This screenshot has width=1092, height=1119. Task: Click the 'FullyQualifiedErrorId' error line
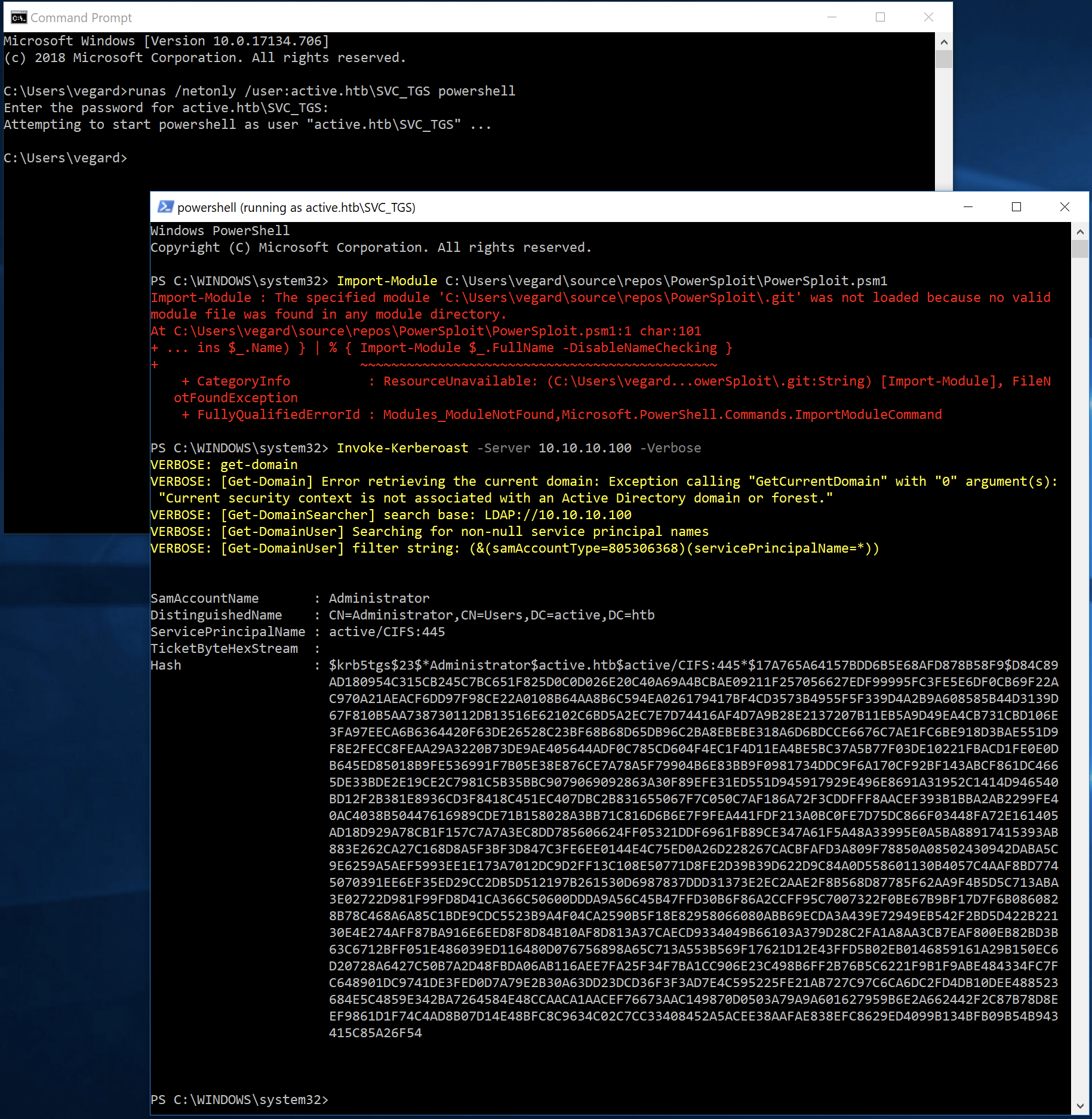(561, 415)
